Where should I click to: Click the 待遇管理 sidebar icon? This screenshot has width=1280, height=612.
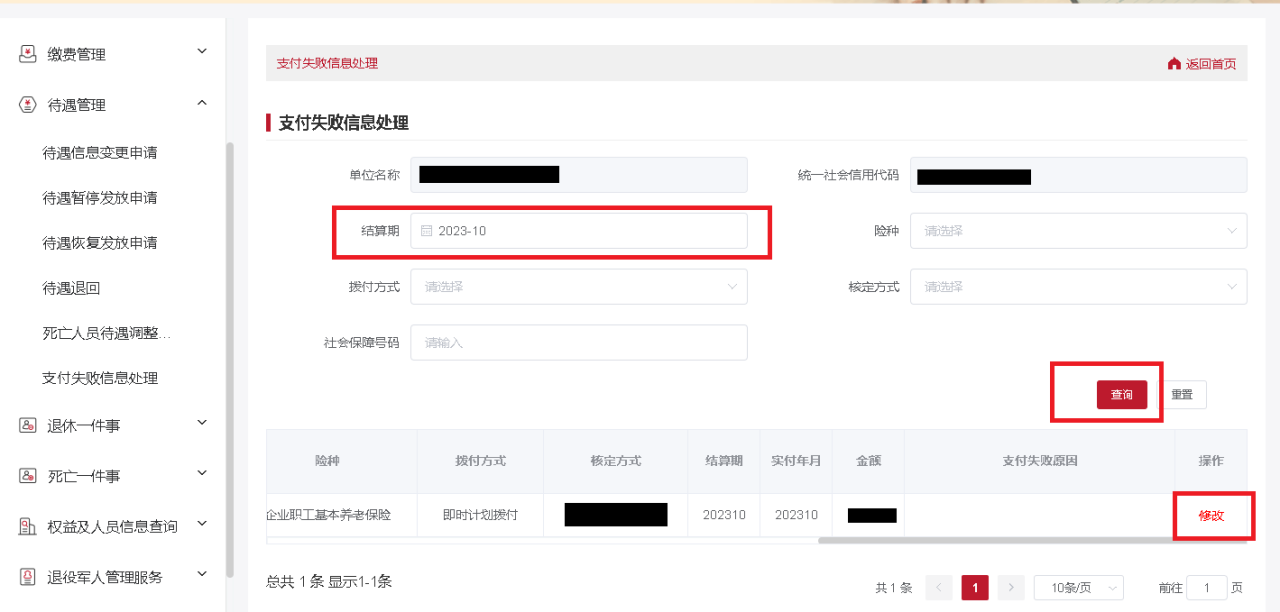click(28, 105)
